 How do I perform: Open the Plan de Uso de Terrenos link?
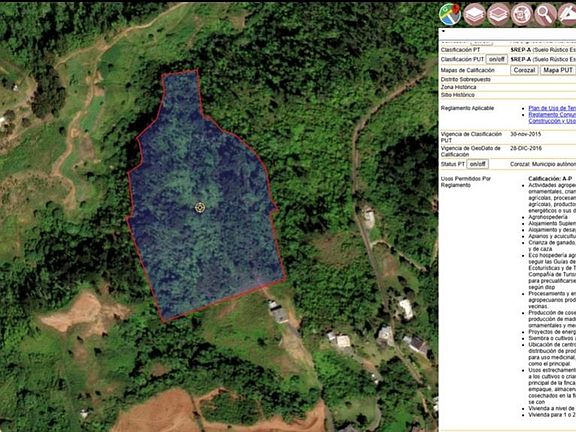click(552, 108)
